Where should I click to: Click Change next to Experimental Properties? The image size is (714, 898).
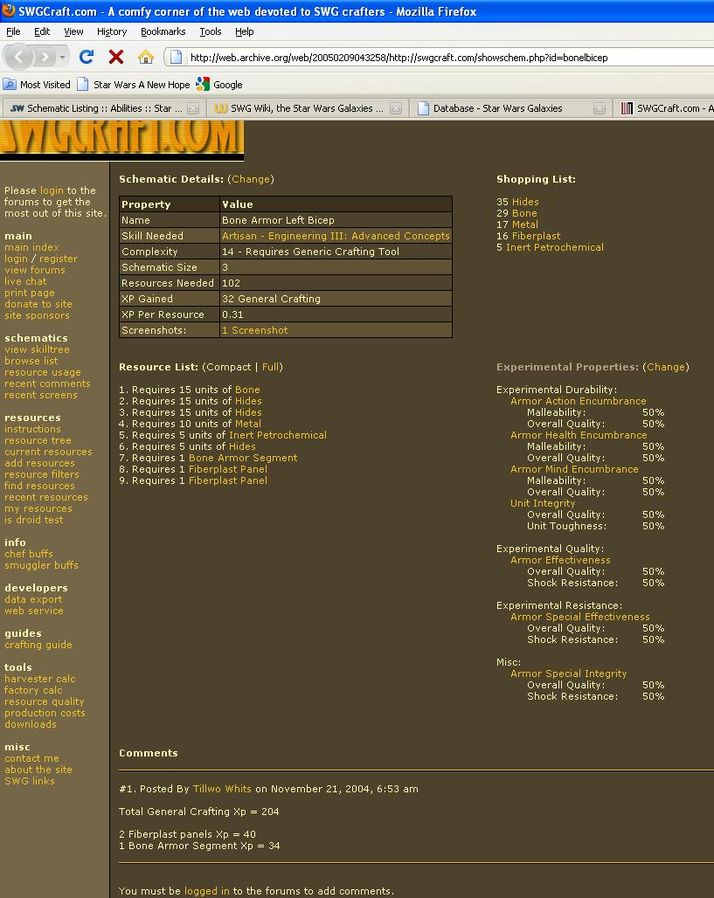pyautogui.click(x=665, y=367)
